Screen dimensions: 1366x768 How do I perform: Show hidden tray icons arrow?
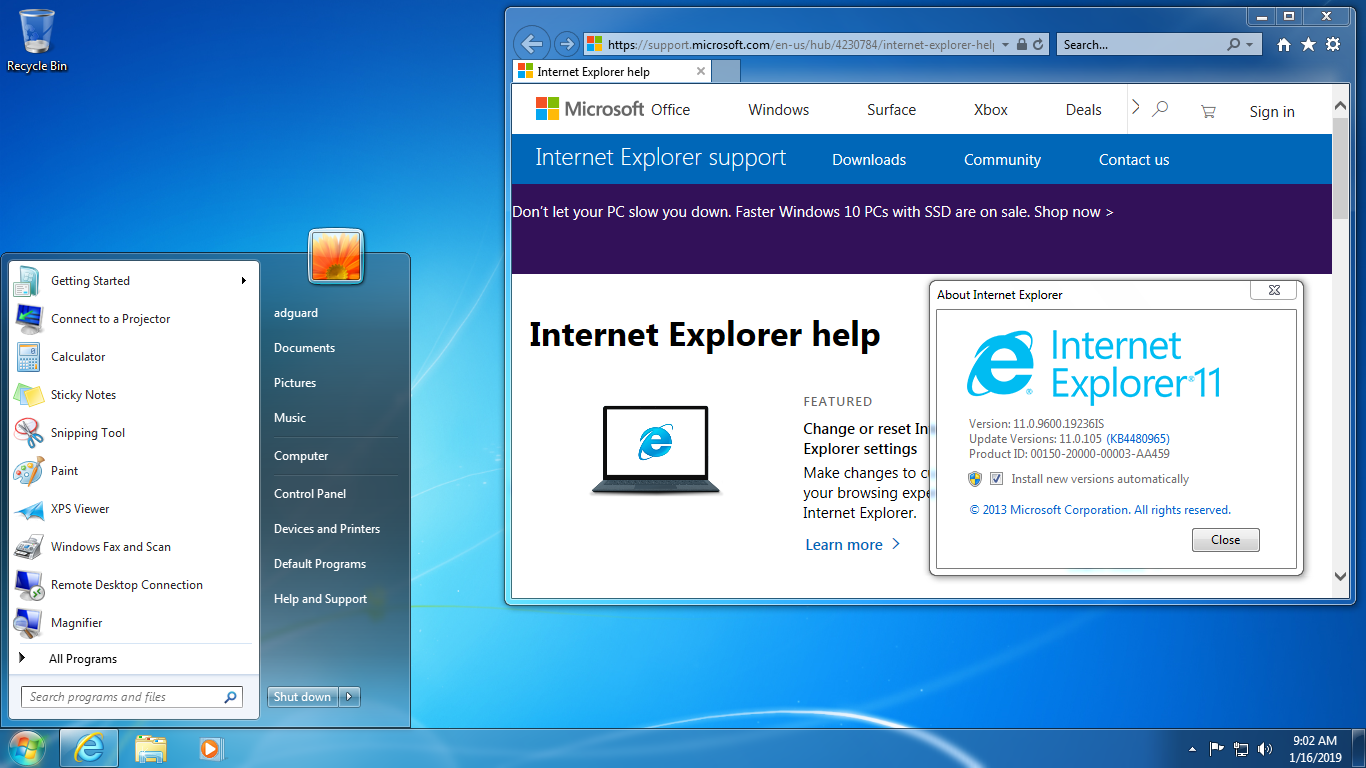tap(1192, 749)
